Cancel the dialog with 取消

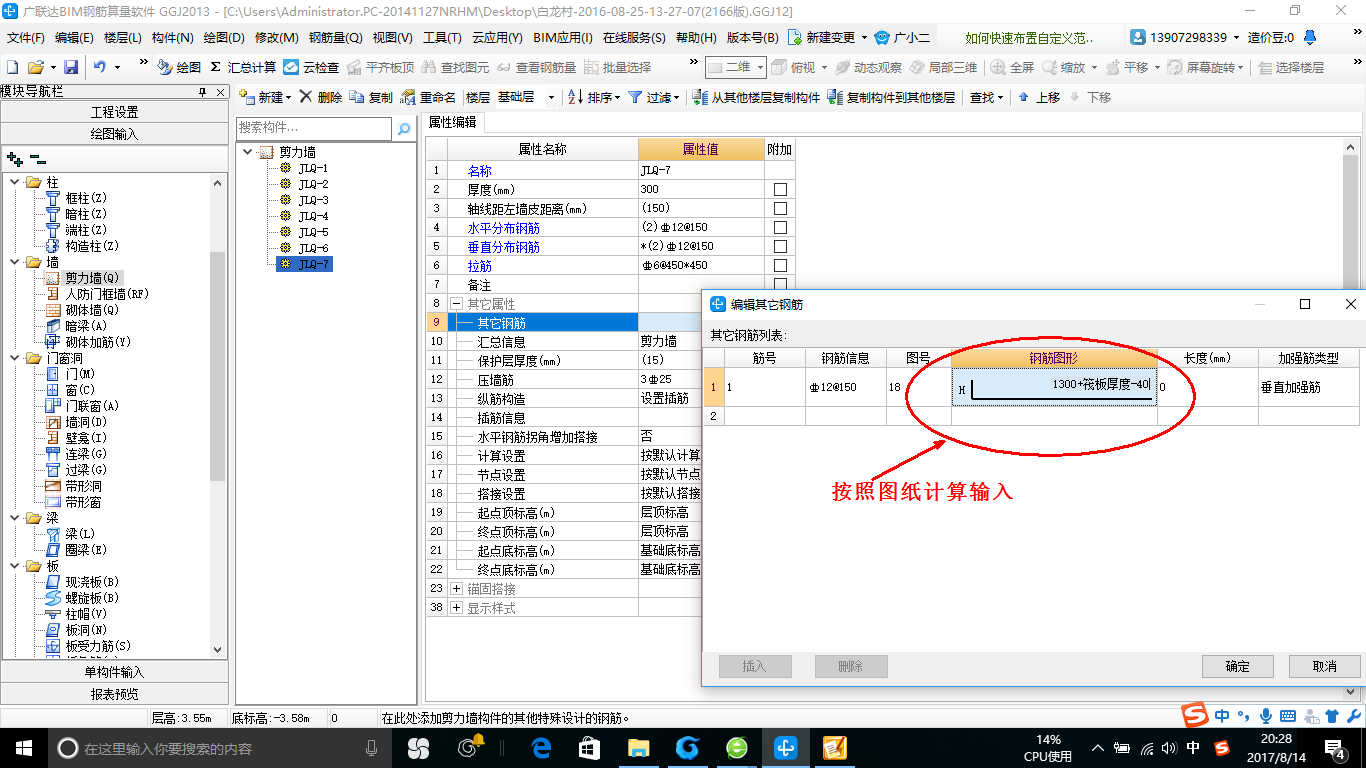click(1325, 666)
